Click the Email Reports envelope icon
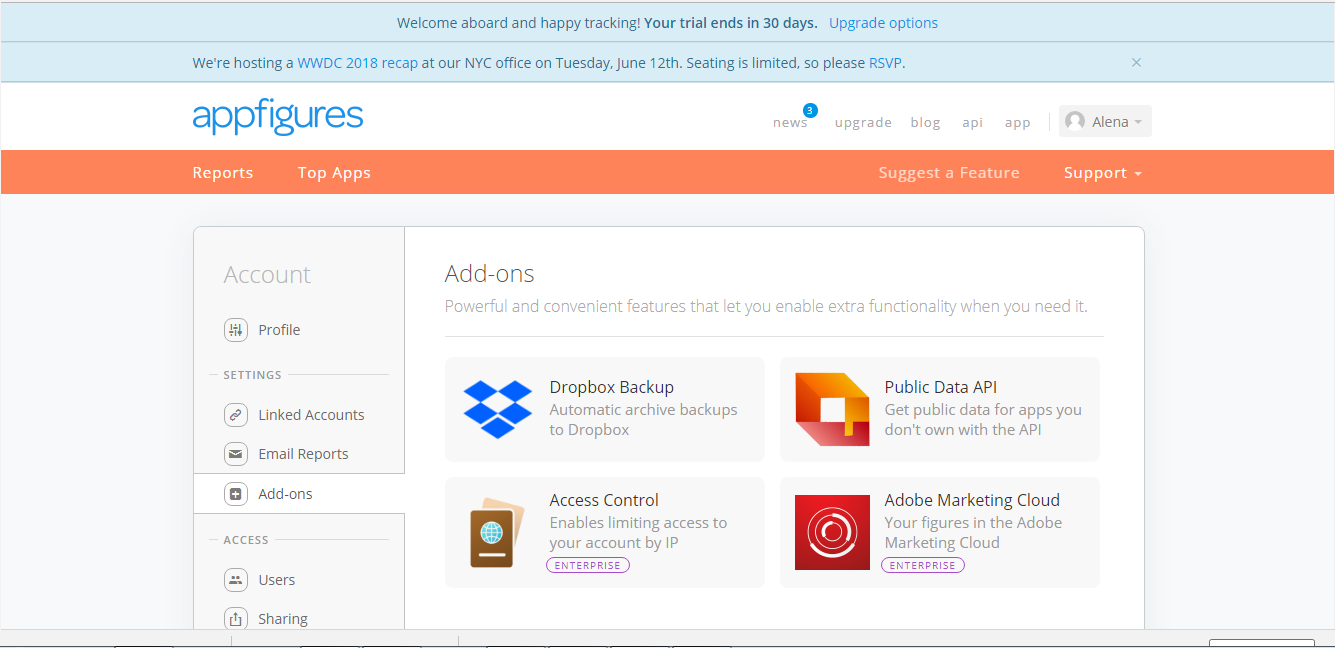This screenshot has height=648, width=1335. 235,453
